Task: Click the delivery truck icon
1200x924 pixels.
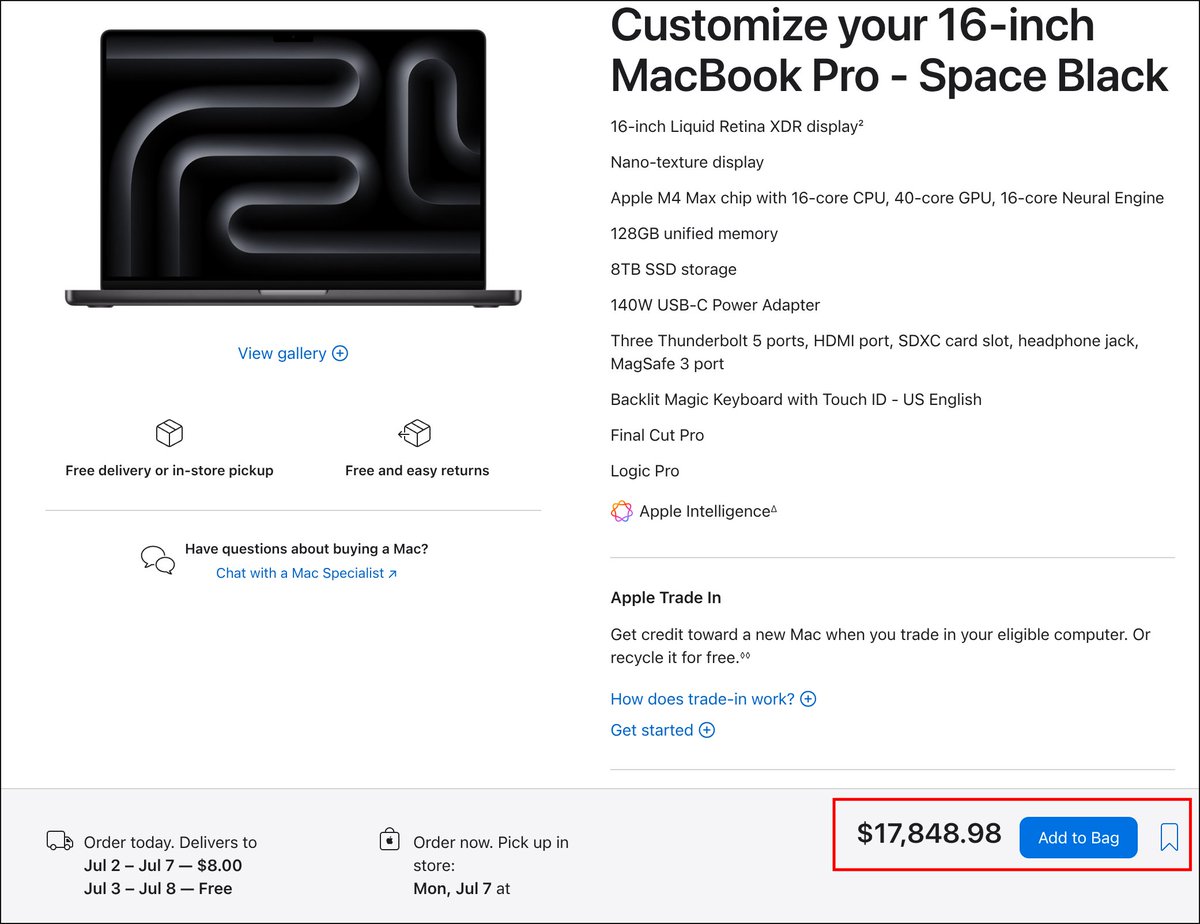Action: [x=60, y=841]
